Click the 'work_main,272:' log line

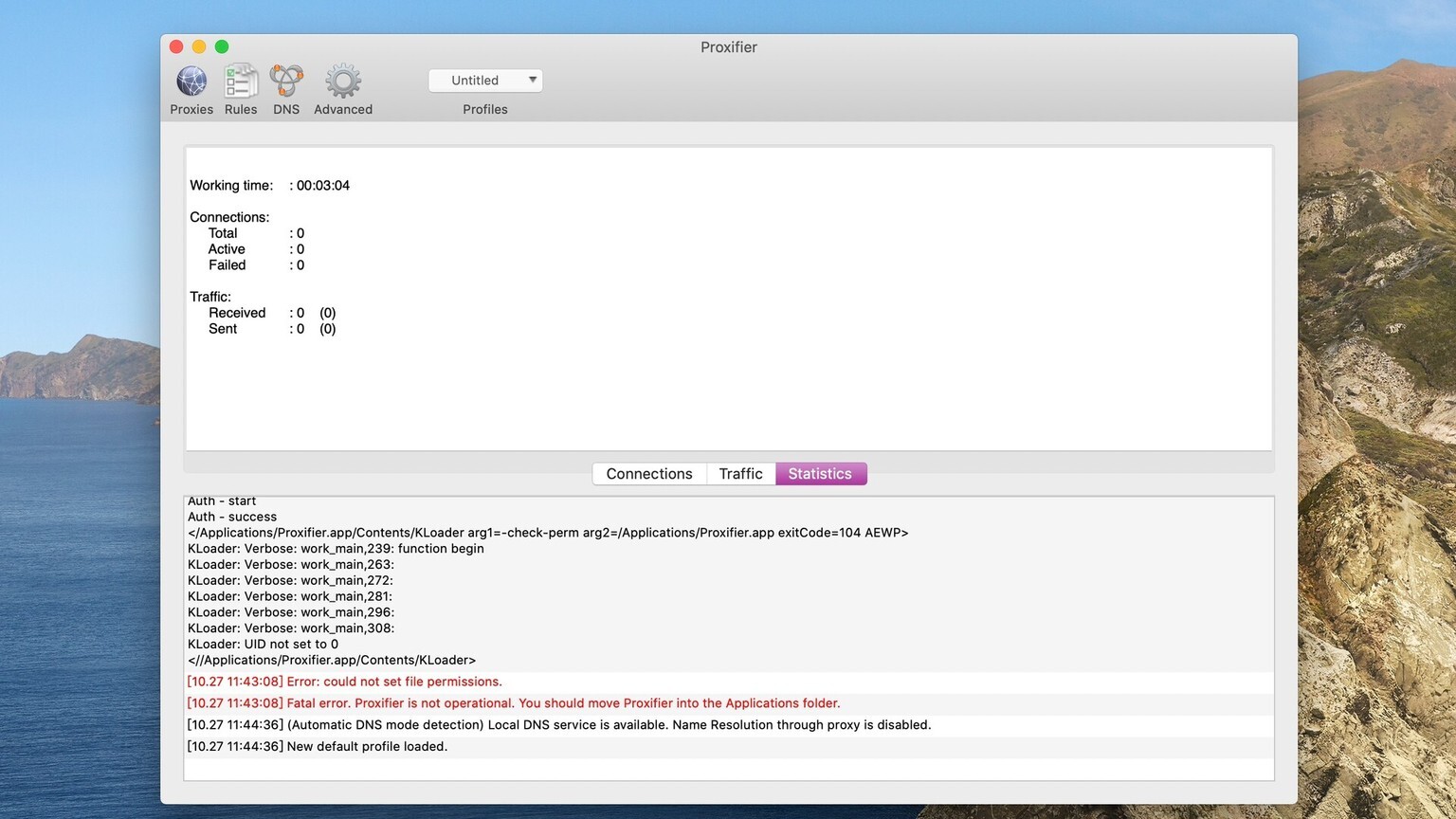coord(290,581)
